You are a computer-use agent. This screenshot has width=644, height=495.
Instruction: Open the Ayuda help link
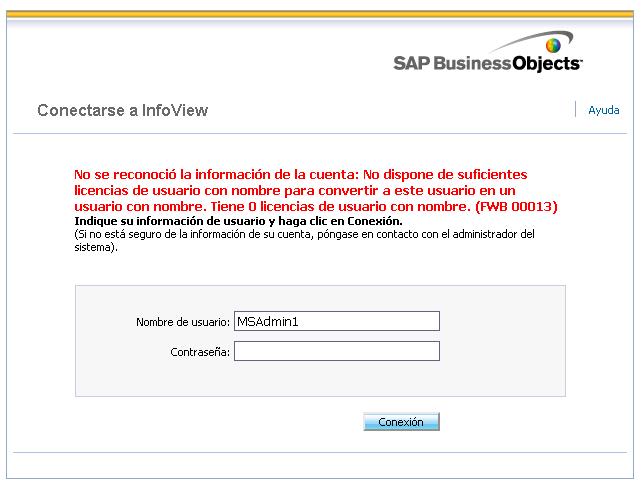pos(603,110)
